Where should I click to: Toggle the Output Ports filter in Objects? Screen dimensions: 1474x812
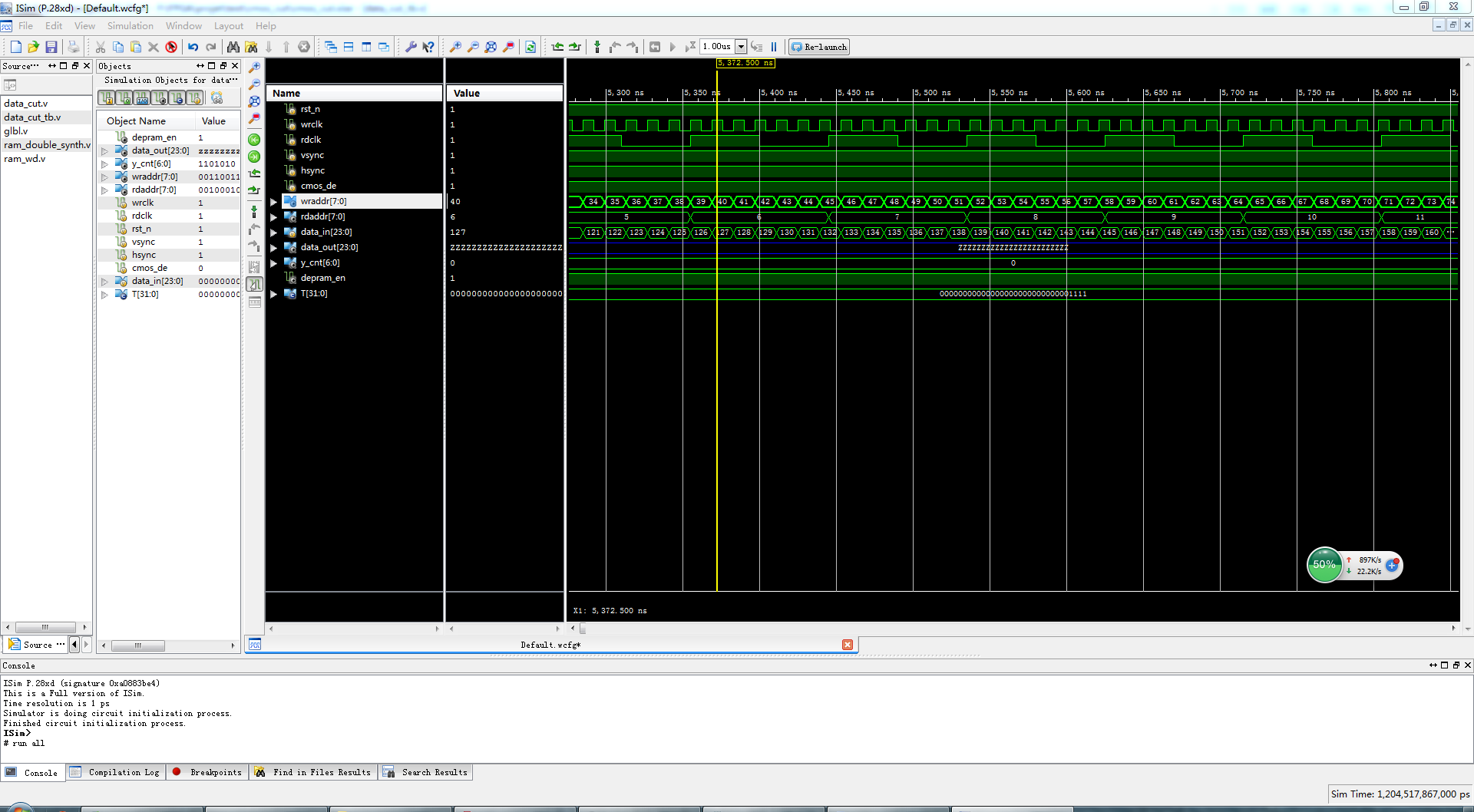124,98
